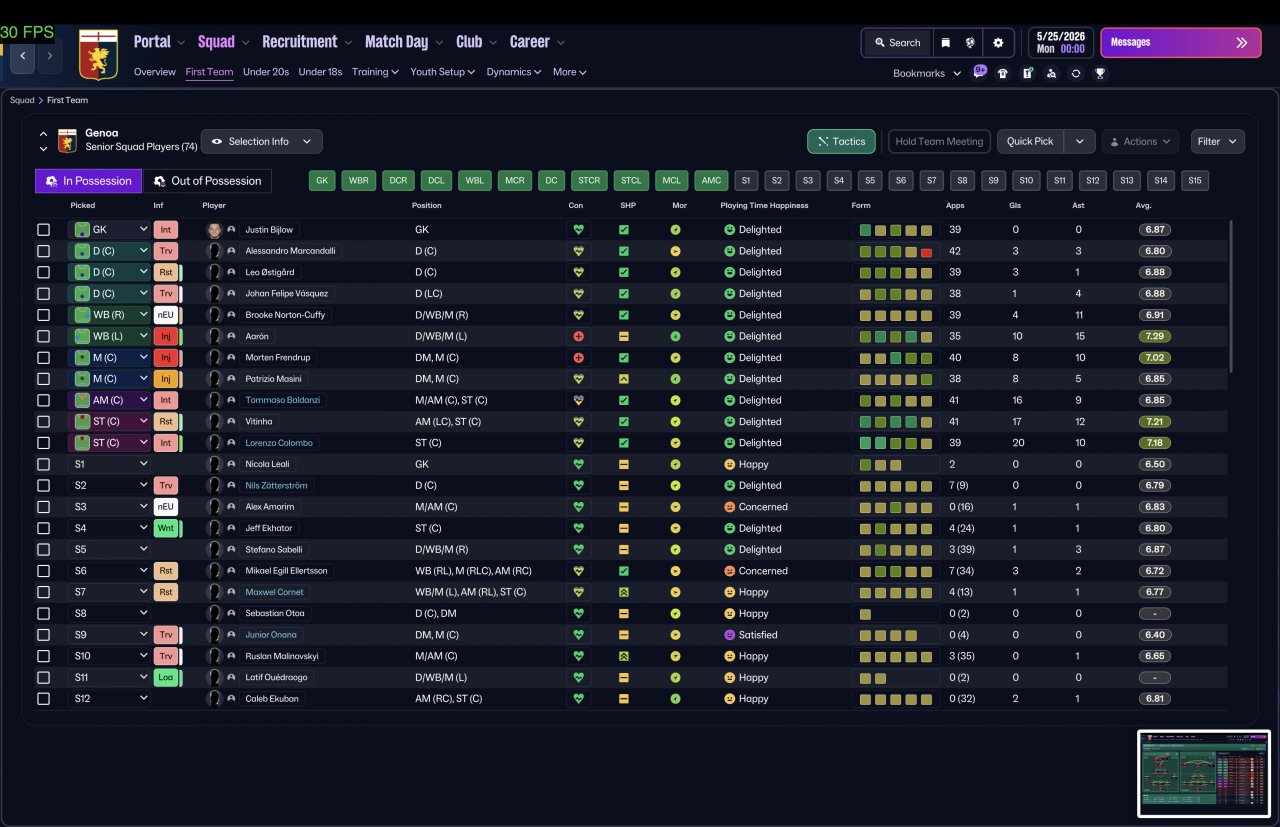Viewport: 1280px width, 827px height.
Task: Open the Quick Pick dropdown arrow
Action: coord(1079,141)
